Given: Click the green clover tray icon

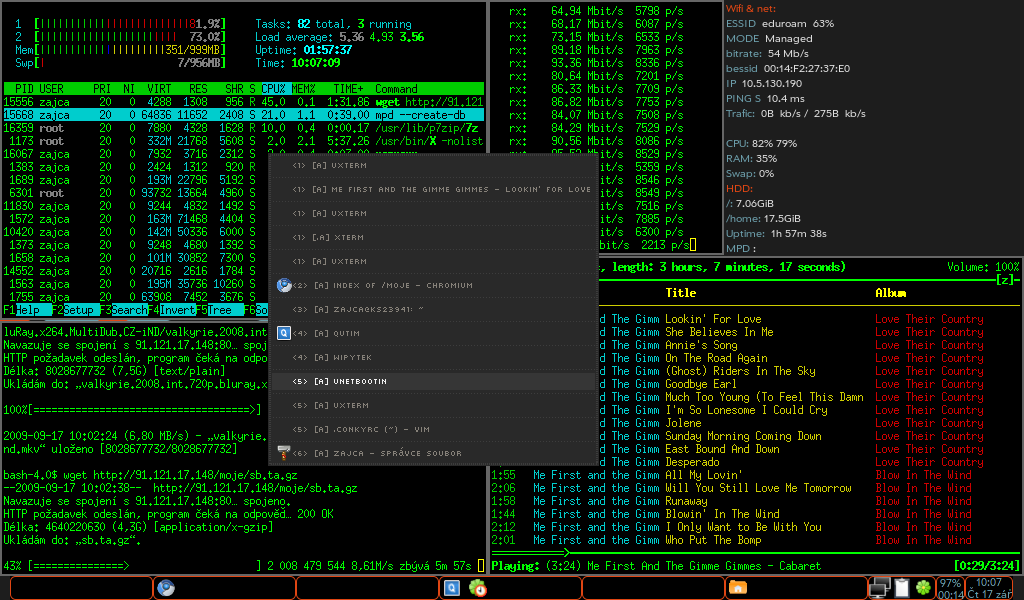Looking at the screenshot, I should tap(923, 588).
